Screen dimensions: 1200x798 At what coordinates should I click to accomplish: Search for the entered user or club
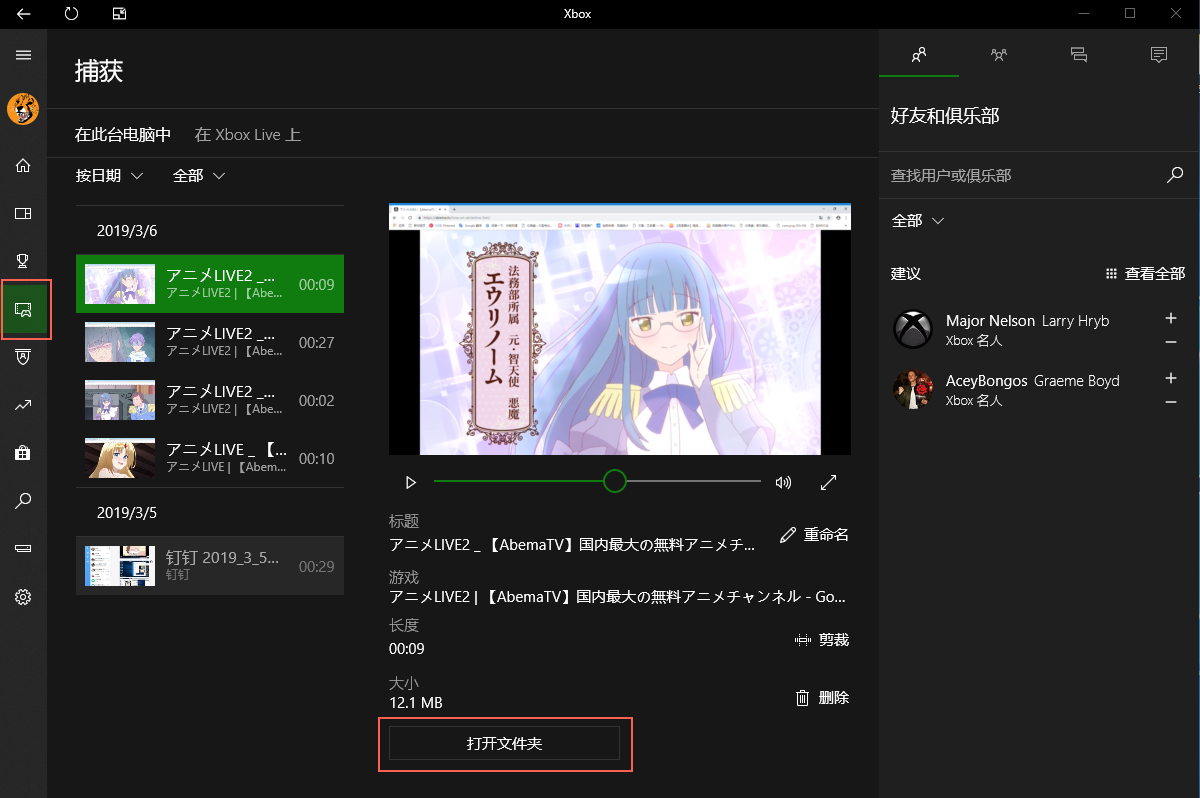1175,175
